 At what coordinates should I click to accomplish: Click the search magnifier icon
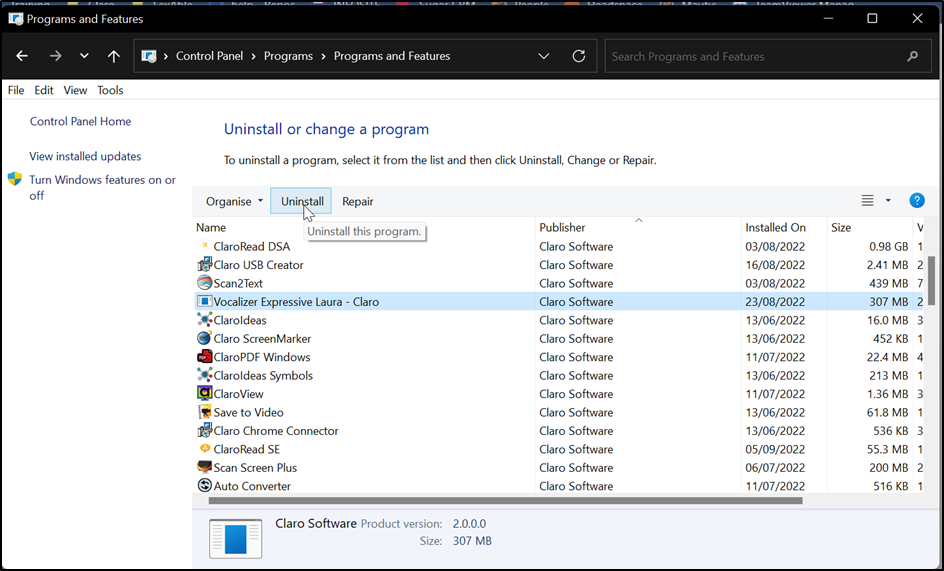[913, 56]
